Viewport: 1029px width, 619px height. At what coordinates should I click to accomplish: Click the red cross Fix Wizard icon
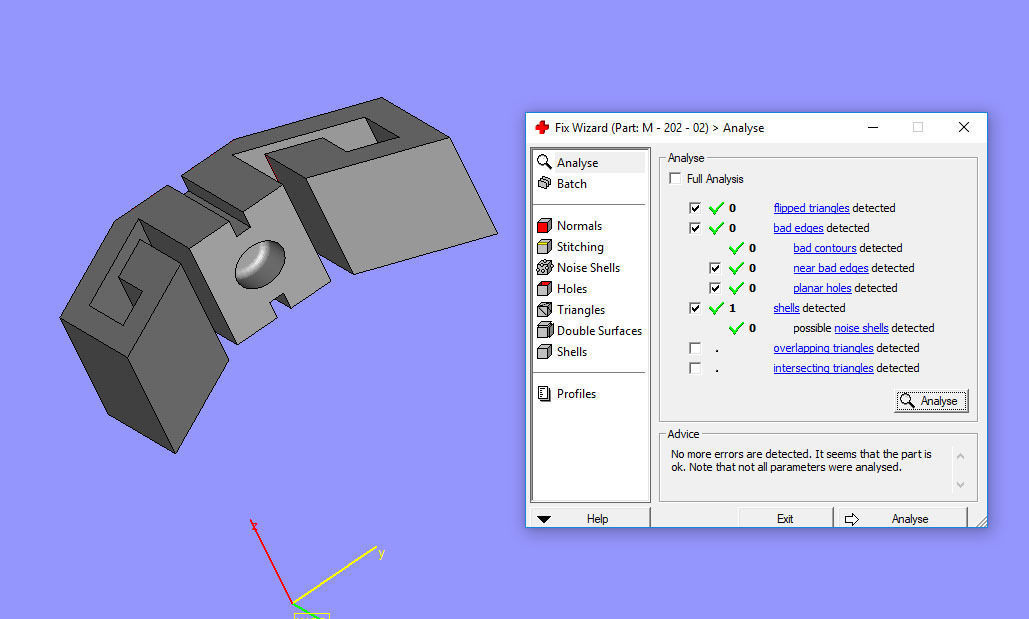tap(542, 127)
